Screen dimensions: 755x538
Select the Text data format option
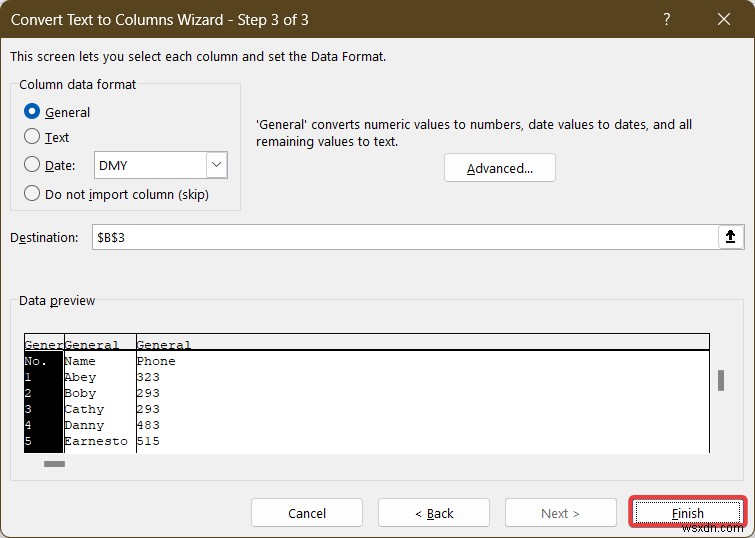pyautogui.click(x=32, y=137)
